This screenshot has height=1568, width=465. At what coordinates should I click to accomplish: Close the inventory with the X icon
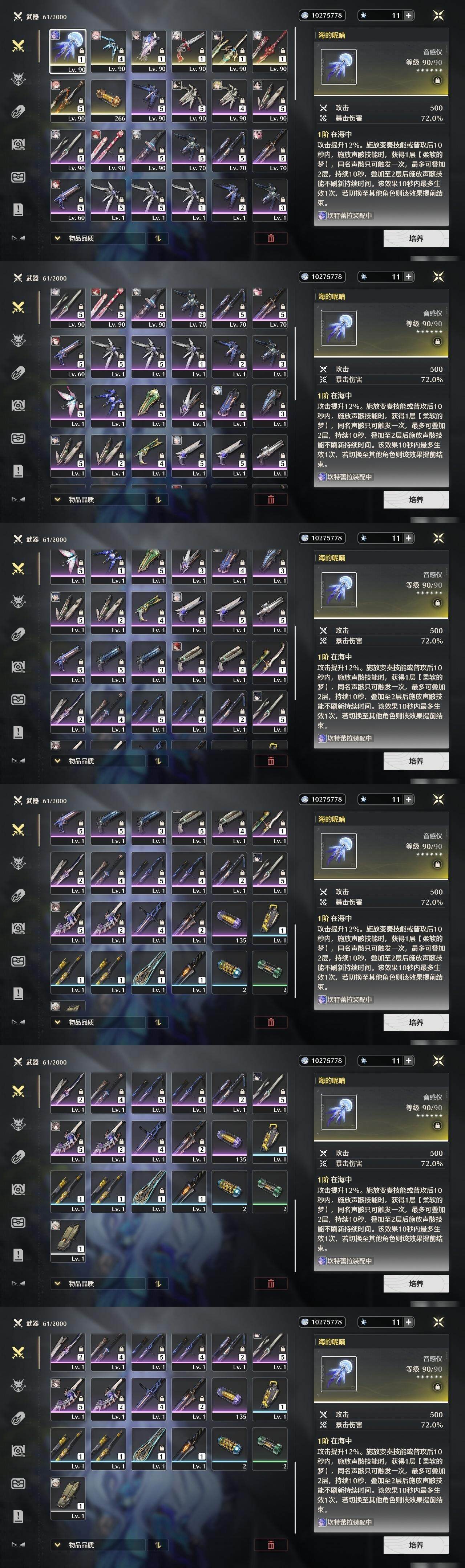[438, 15]
